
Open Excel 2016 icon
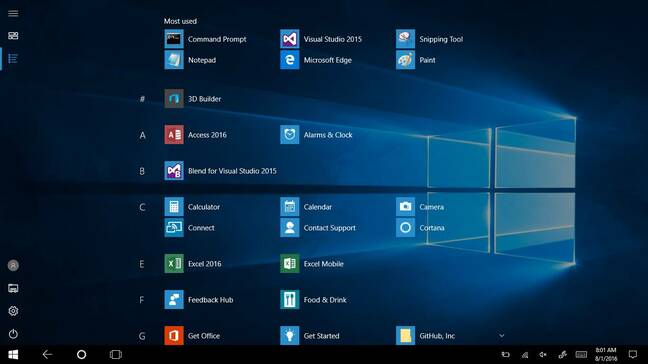coord(174,264)
